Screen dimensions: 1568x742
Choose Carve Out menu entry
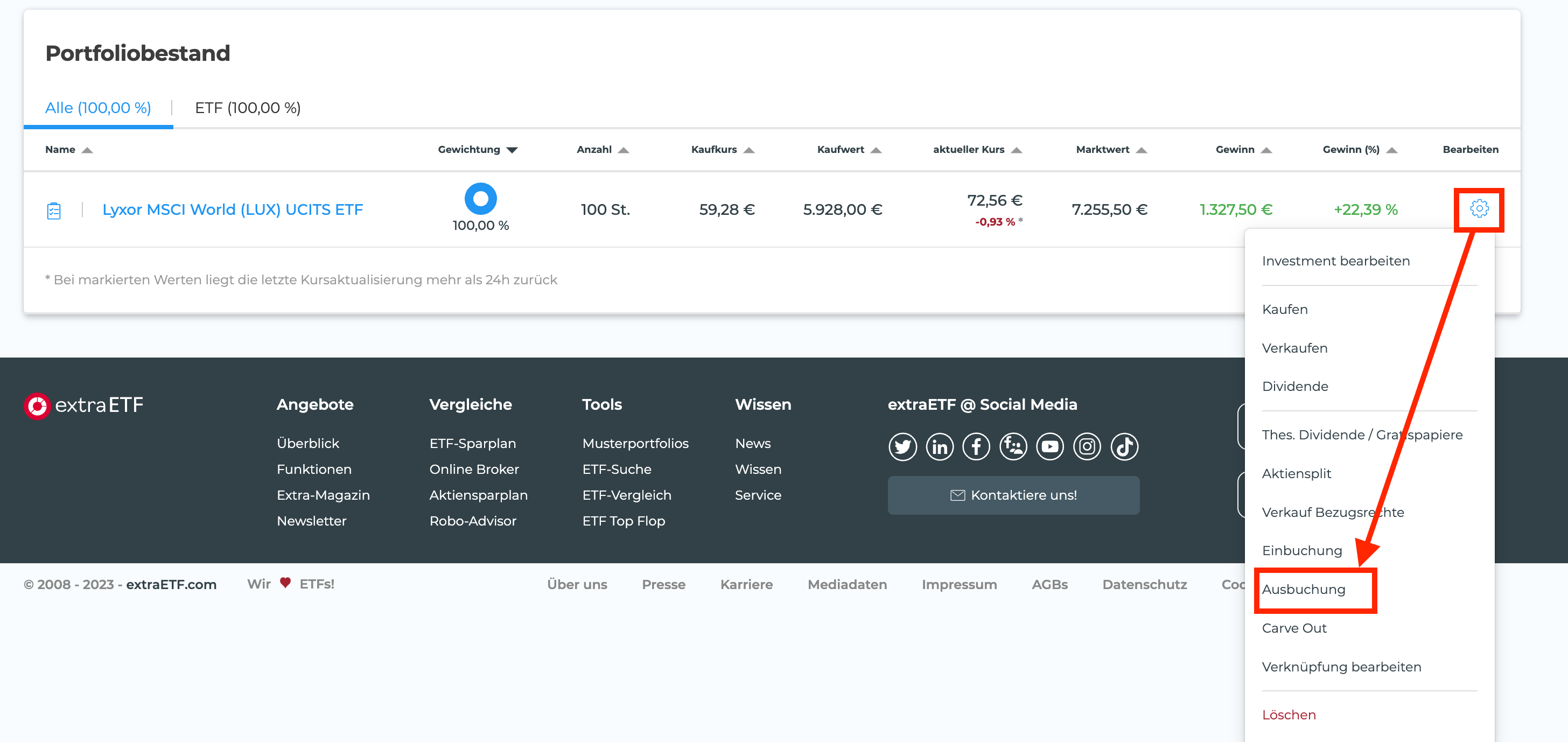coord(1293,628)
